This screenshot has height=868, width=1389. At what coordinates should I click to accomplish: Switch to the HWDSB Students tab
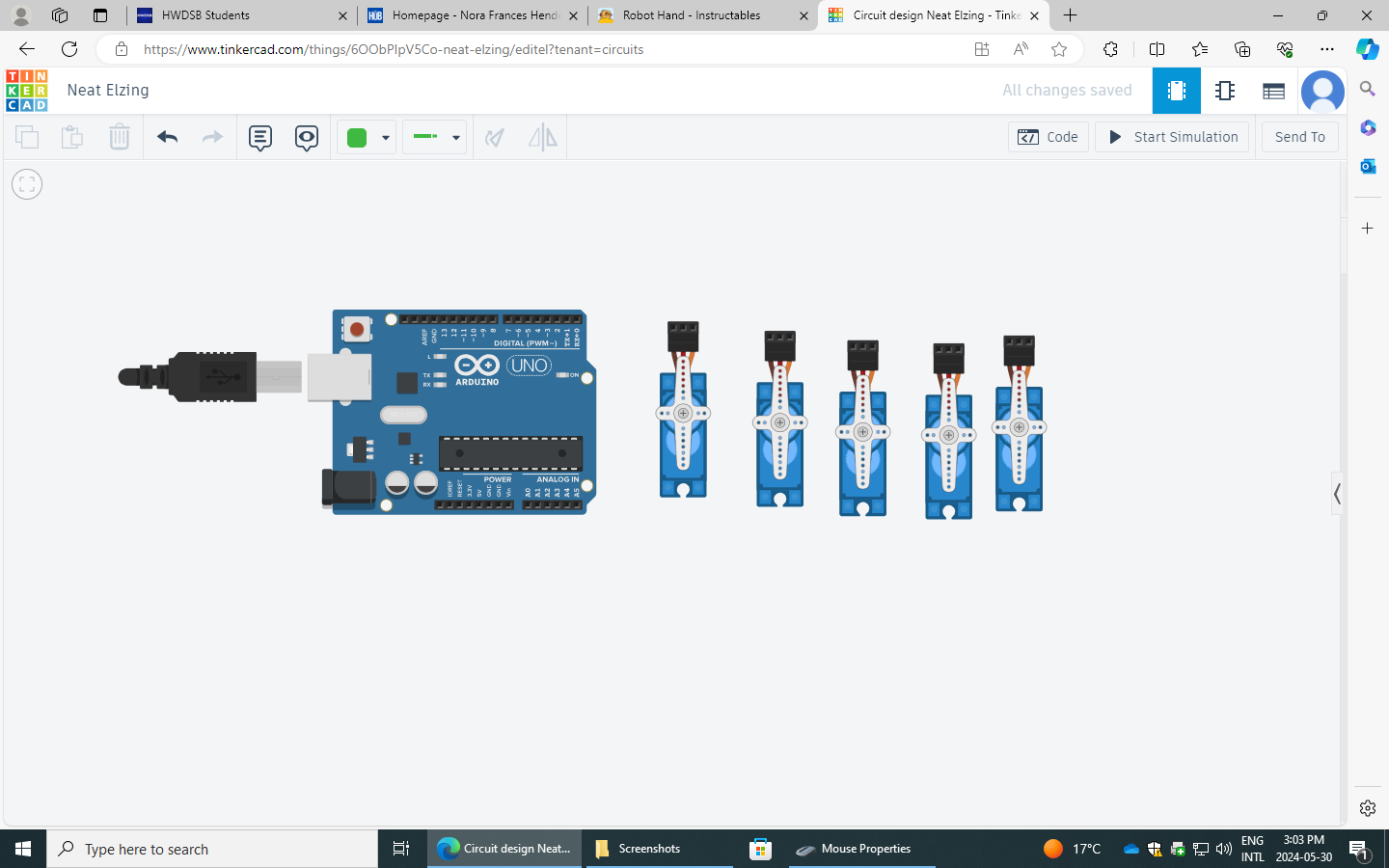coord(241,15)
